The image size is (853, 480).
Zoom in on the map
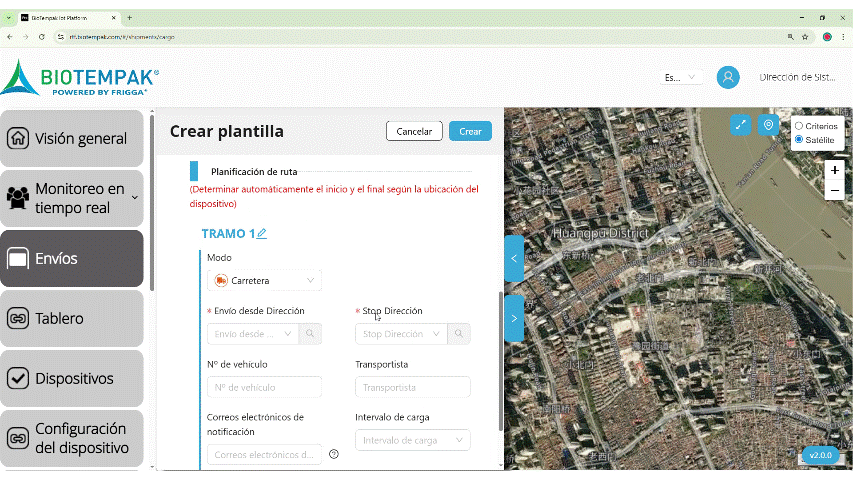pos(835,170)
